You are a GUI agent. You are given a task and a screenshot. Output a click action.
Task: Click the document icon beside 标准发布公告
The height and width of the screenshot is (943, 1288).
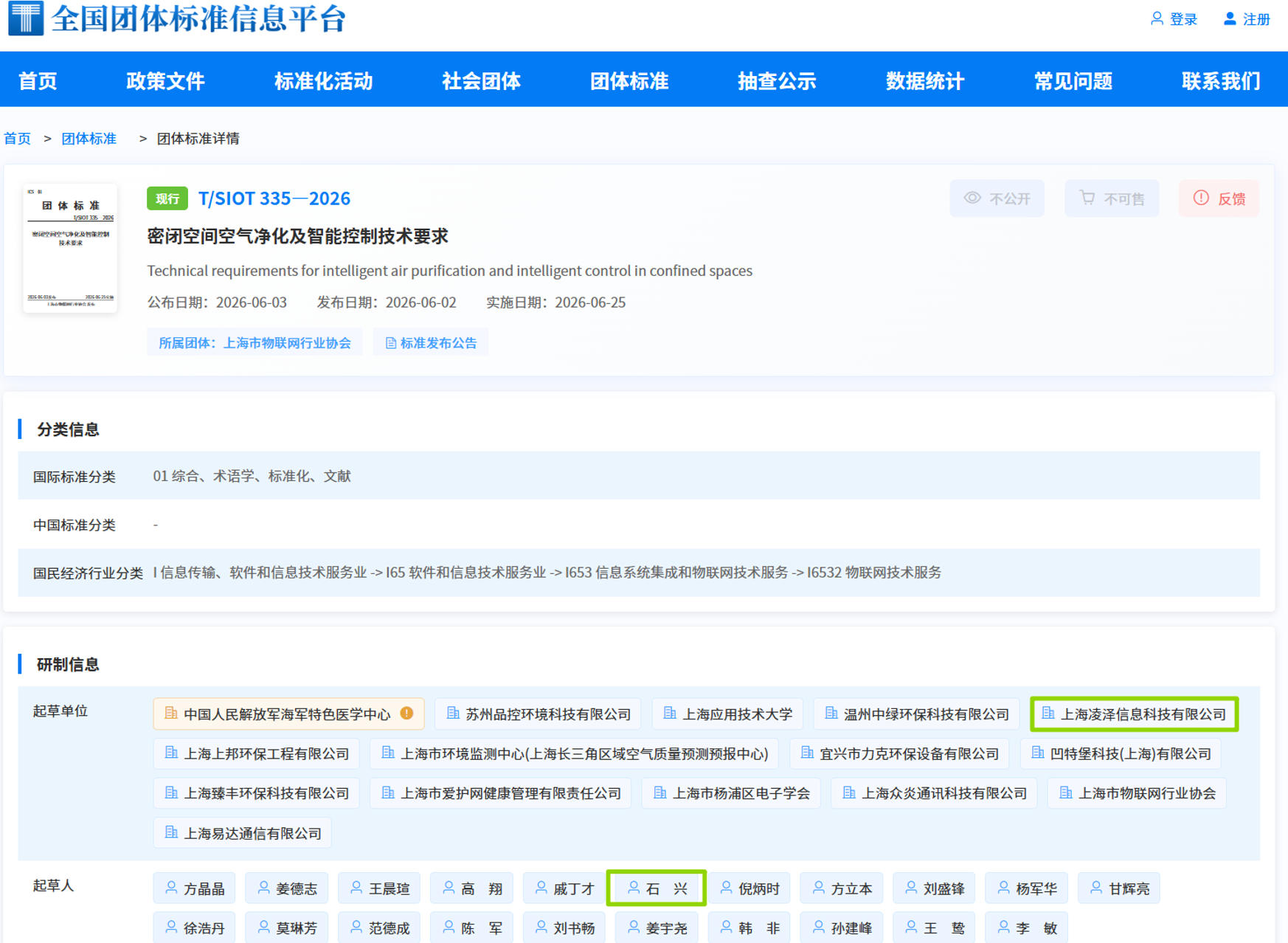(391, 343)
